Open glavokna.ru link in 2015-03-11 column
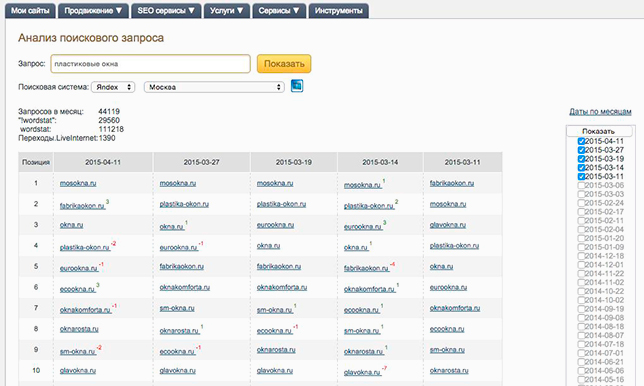Screen dimensions: 644x386 pos(448,225)
